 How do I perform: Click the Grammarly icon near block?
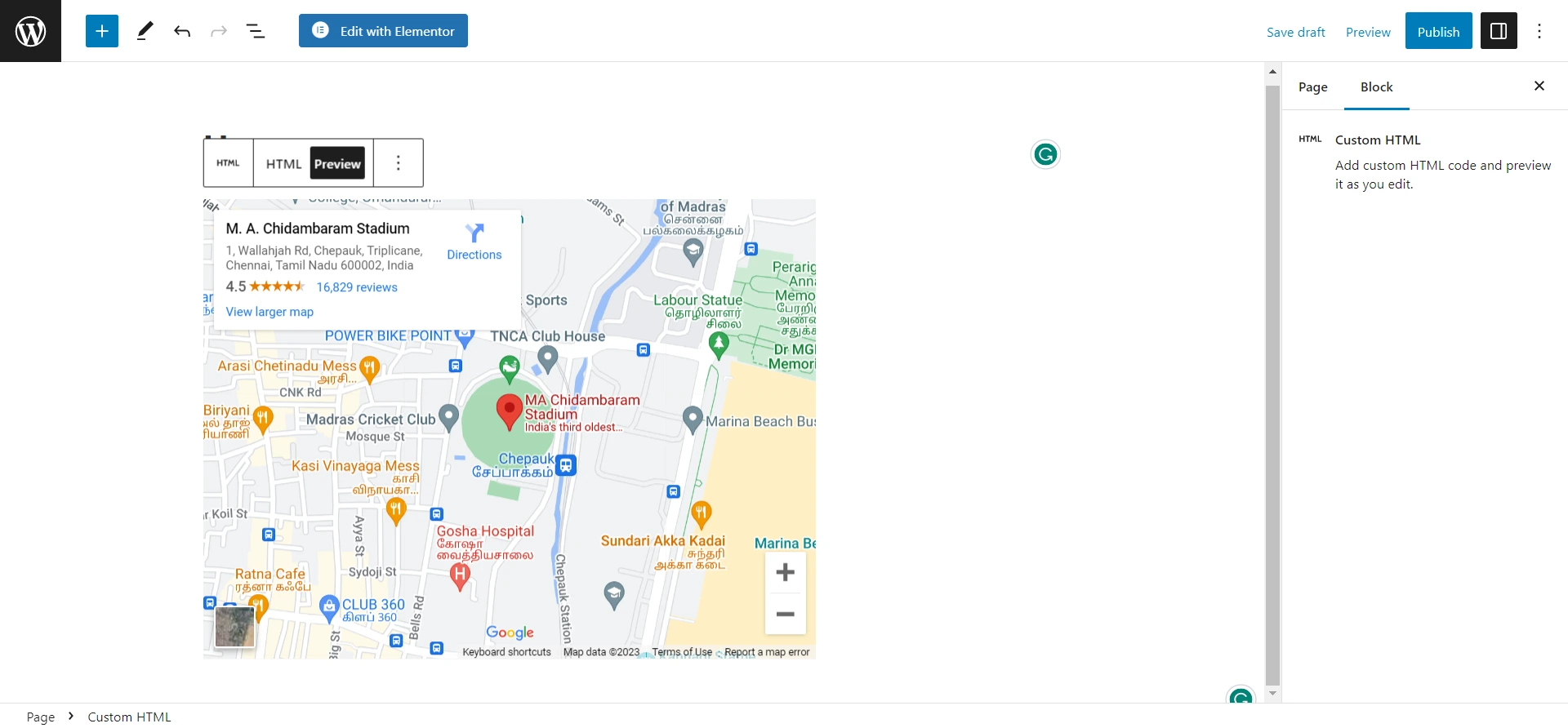(x=1045, y=154)
